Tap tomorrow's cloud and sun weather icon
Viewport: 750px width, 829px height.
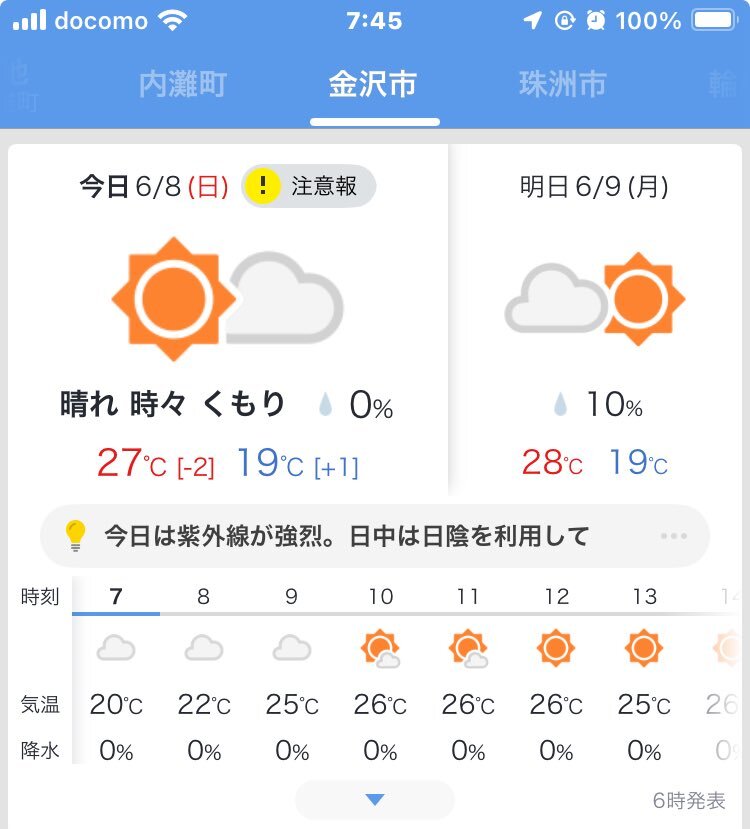point(595,299)
